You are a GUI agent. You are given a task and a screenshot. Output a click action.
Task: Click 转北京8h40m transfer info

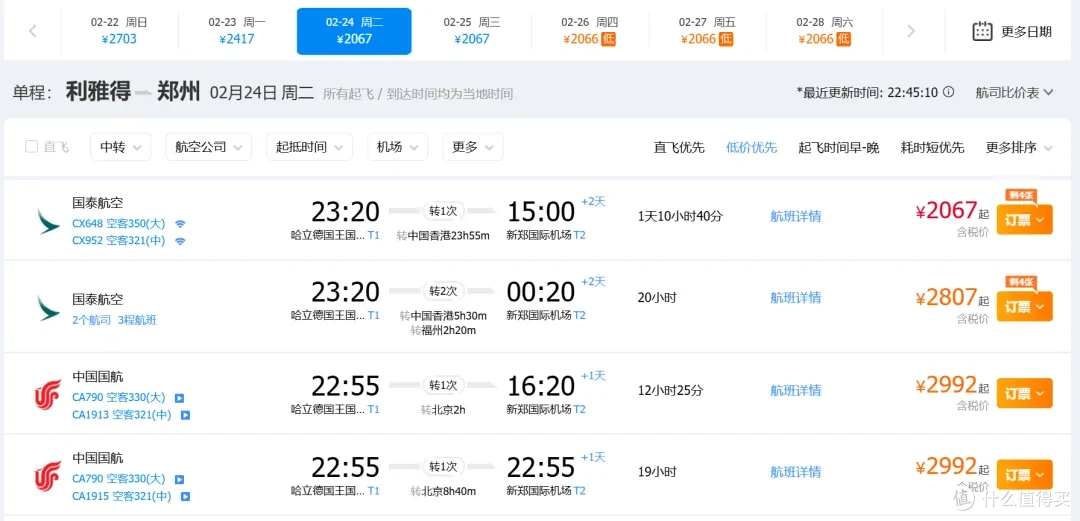(443, 491)
